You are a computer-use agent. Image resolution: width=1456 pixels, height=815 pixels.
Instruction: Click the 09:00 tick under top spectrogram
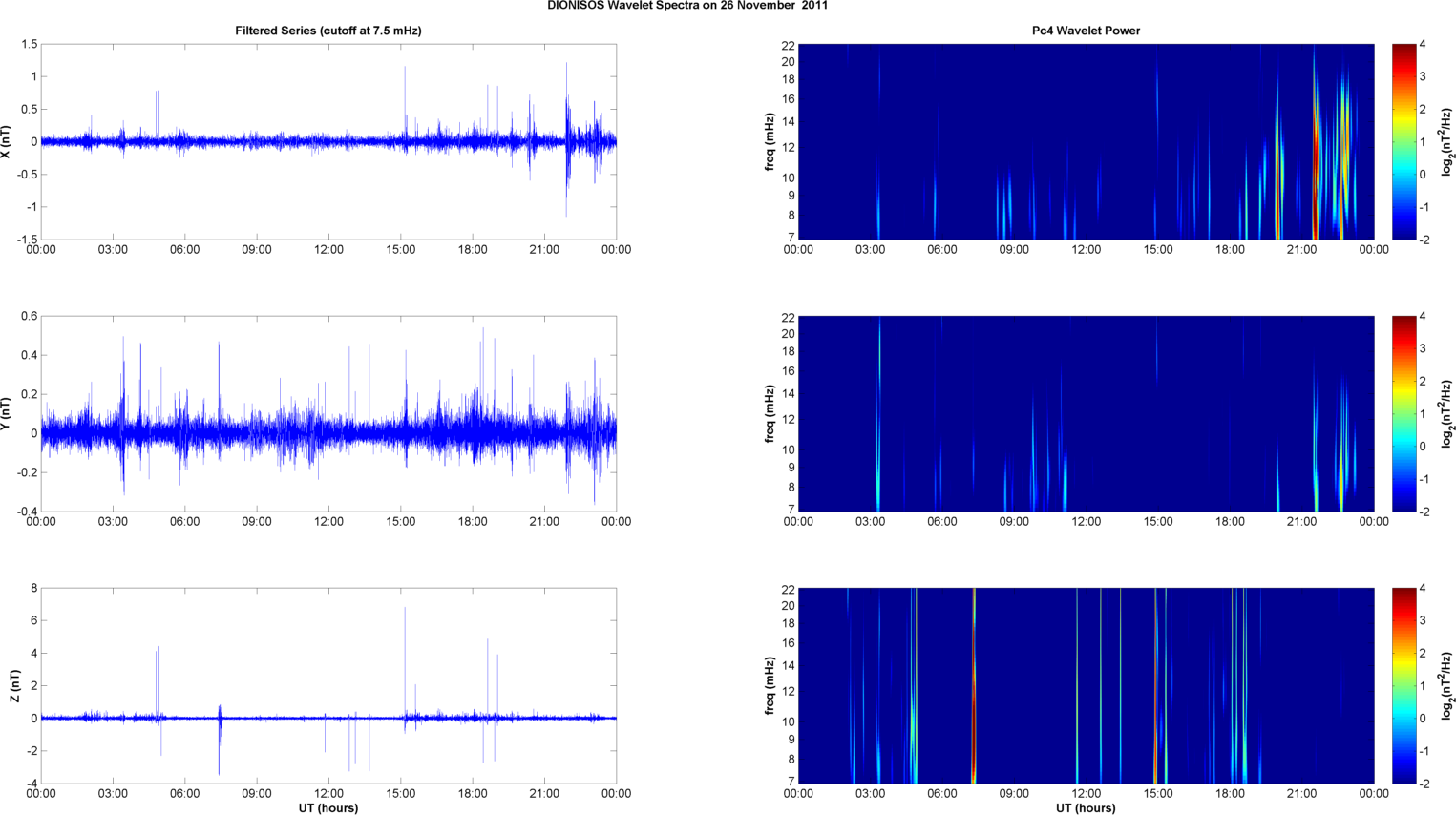(x=1014, y=250)
